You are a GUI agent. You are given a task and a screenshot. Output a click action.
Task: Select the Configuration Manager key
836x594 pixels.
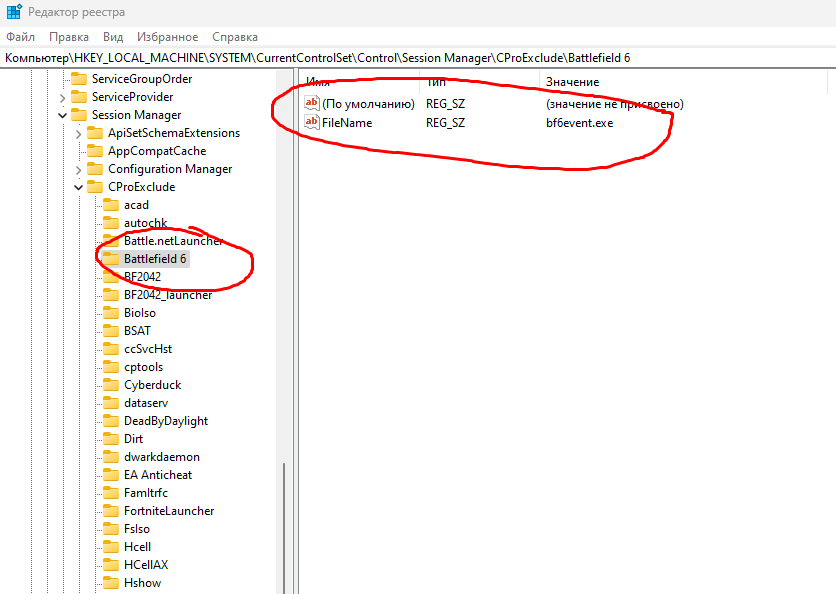[x=170, y=169]
